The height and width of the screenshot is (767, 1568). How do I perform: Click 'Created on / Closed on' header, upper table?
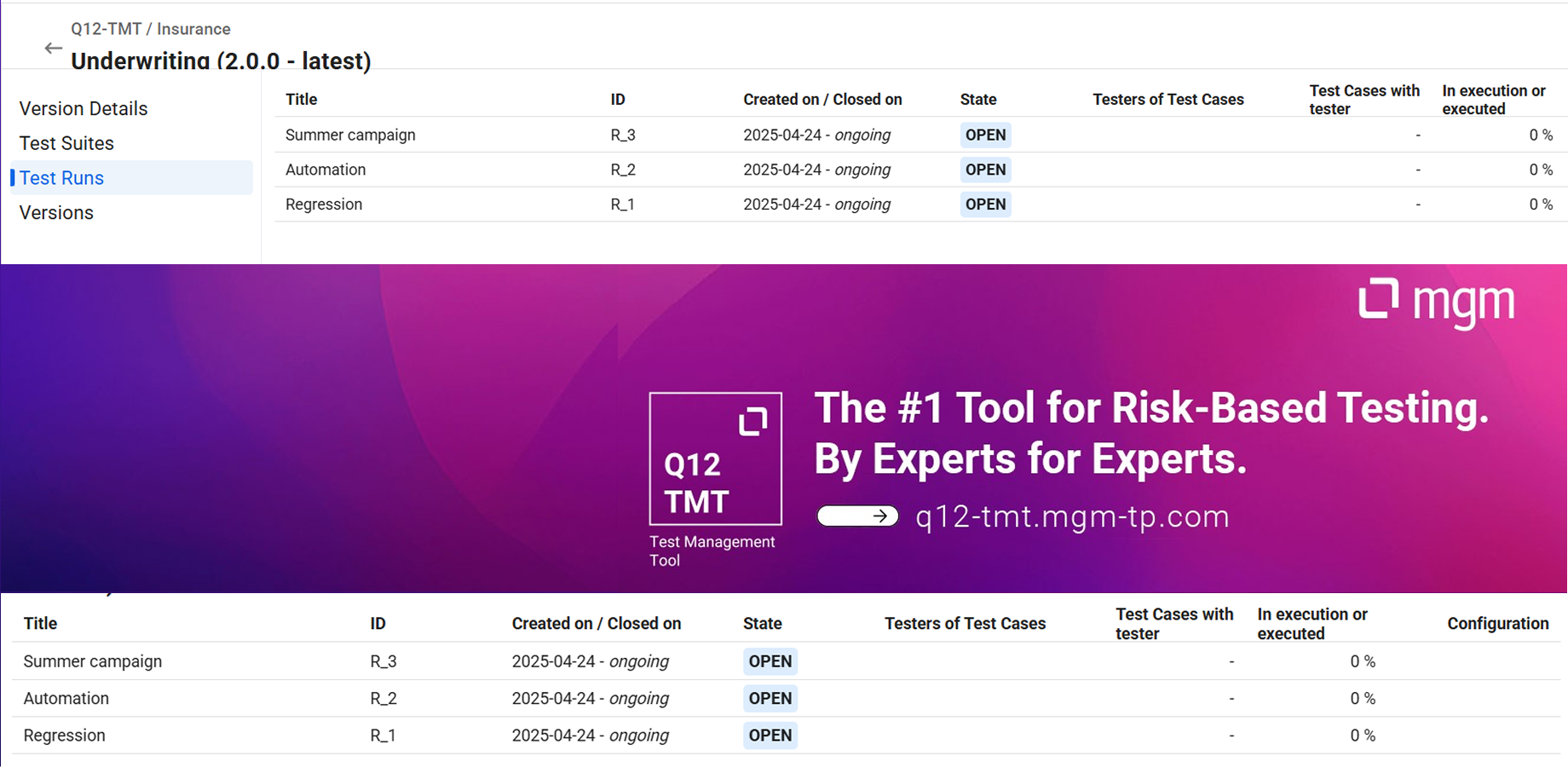click(x=822, y=99)
